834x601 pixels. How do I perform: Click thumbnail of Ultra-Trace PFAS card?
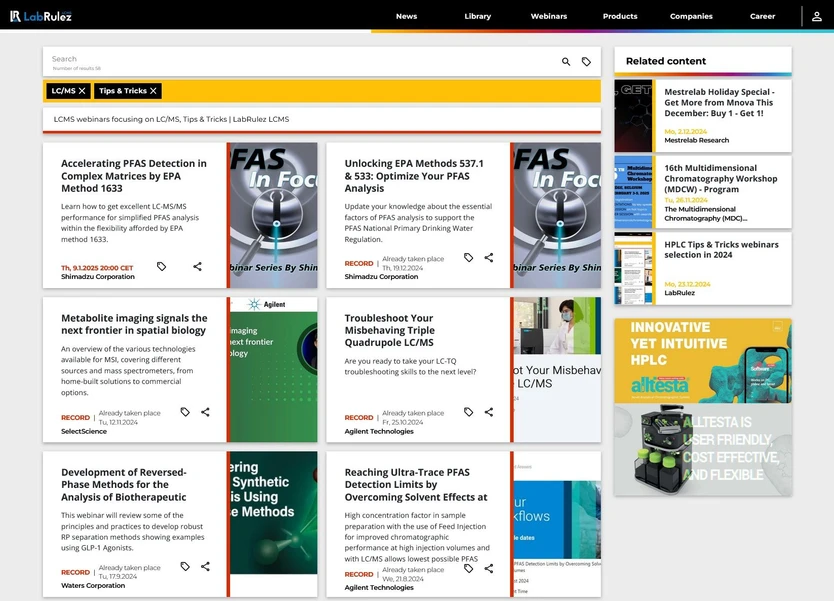click(x=557, y=524)
